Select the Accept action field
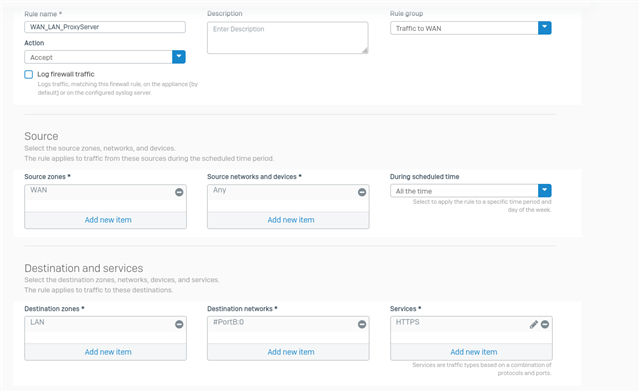 point(98,57)
